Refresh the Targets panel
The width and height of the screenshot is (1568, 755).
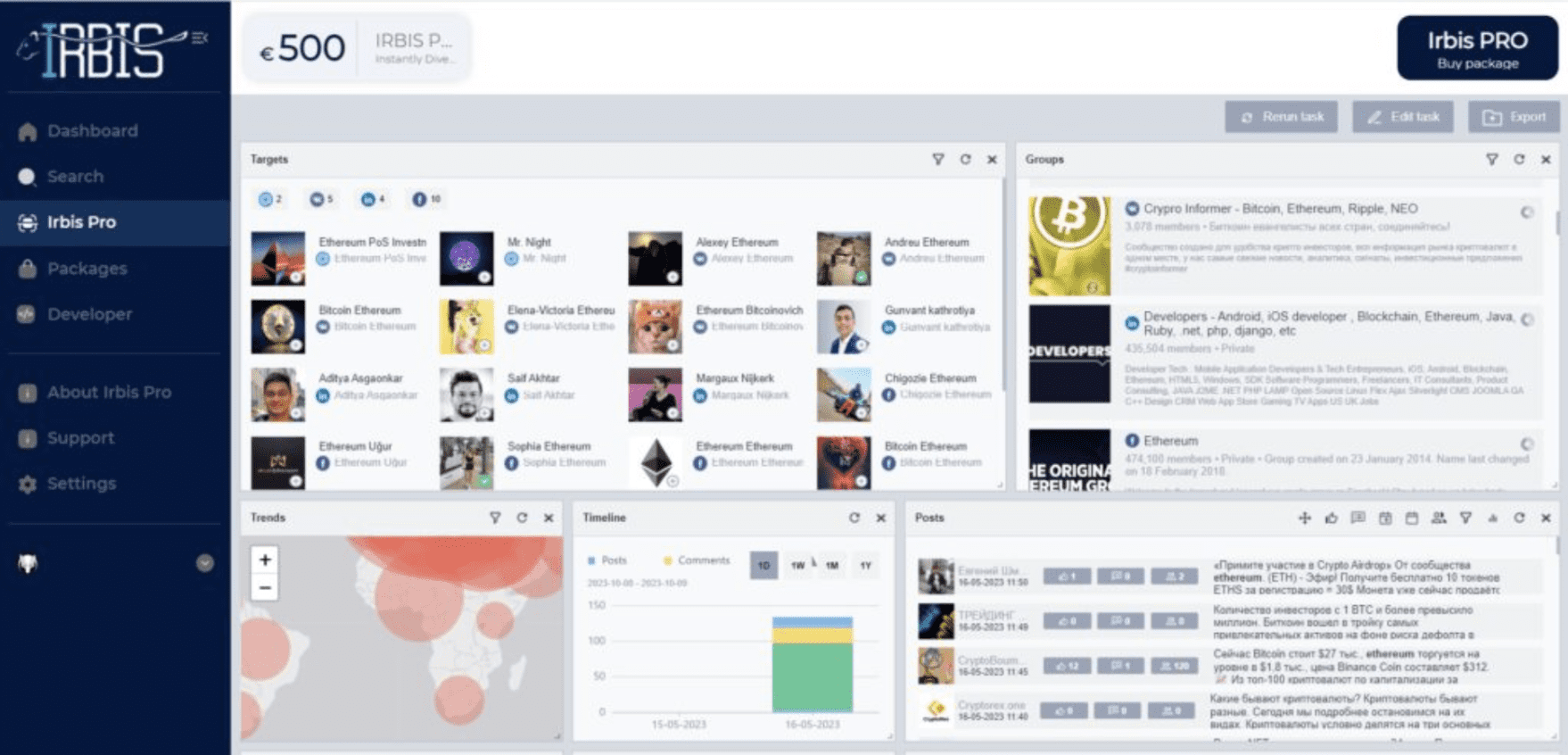pos(965,160)
